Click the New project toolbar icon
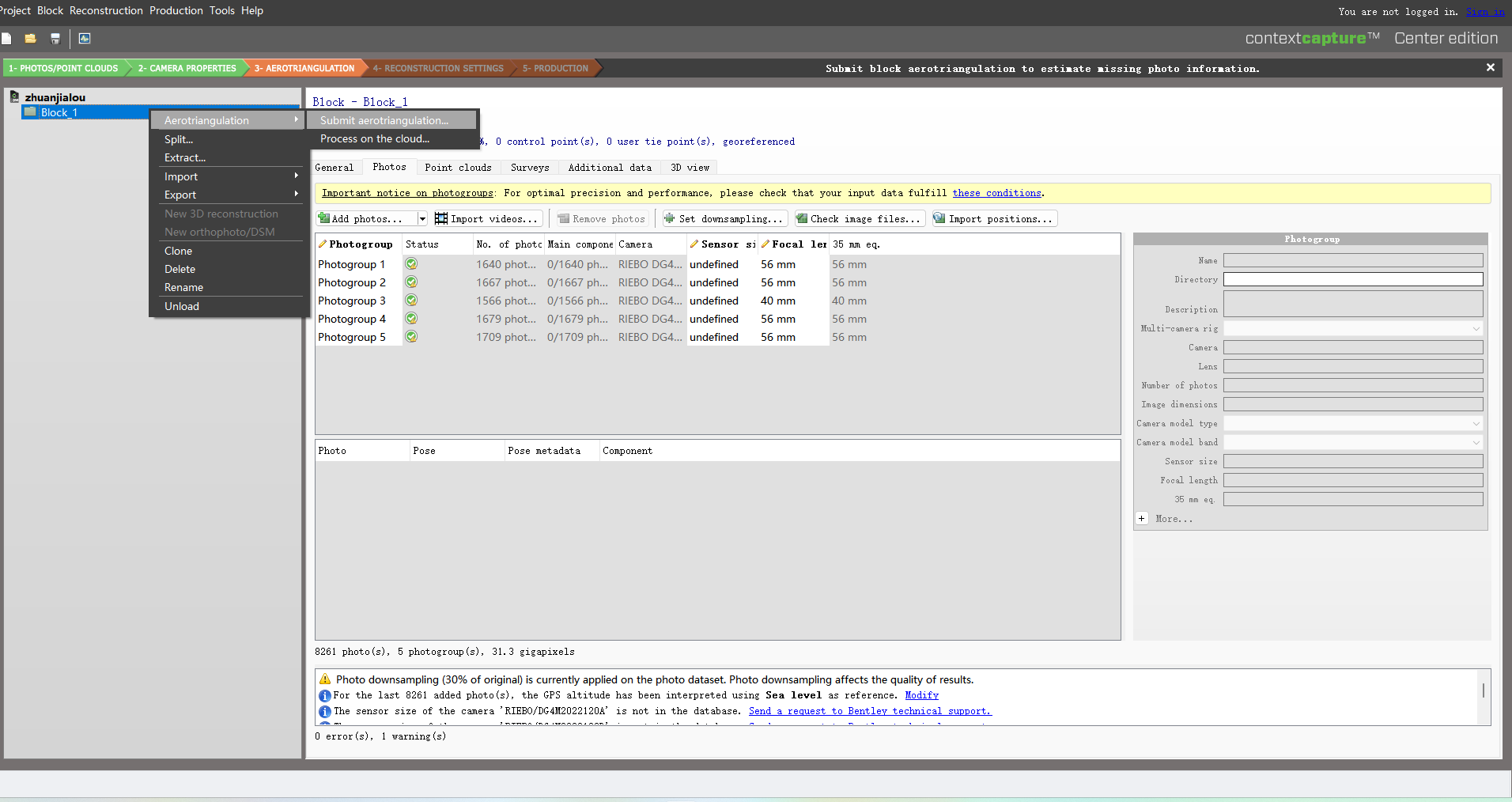Image resolution: width=1512 pixels, height=802 pixels. point(6,38)
